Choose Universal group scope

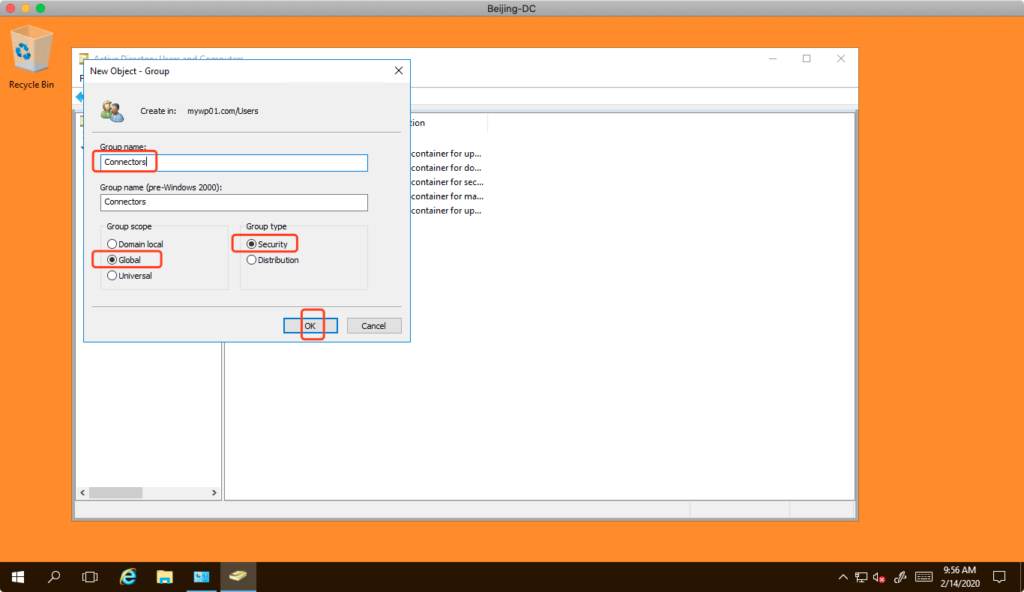[112, 276]
